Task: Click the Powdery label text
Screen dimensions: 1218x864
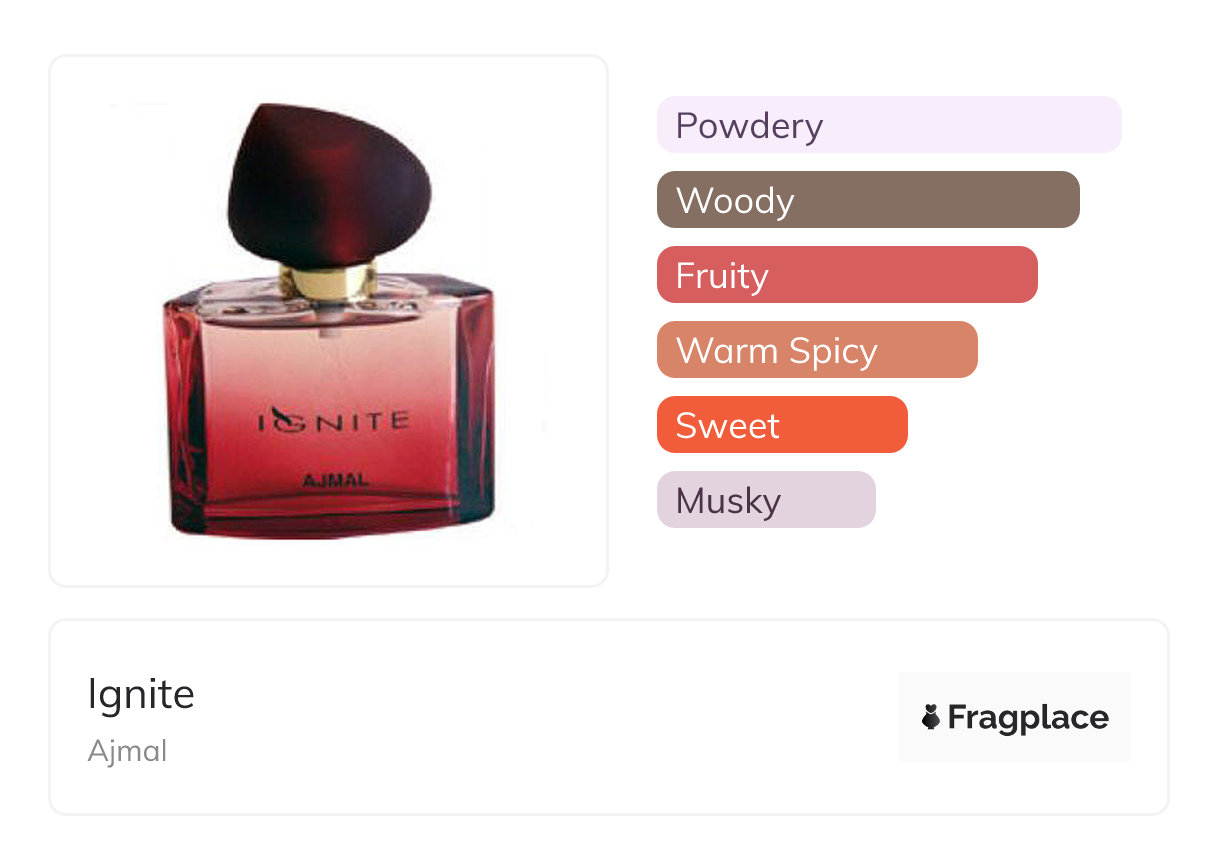Action: pos(749,126)
